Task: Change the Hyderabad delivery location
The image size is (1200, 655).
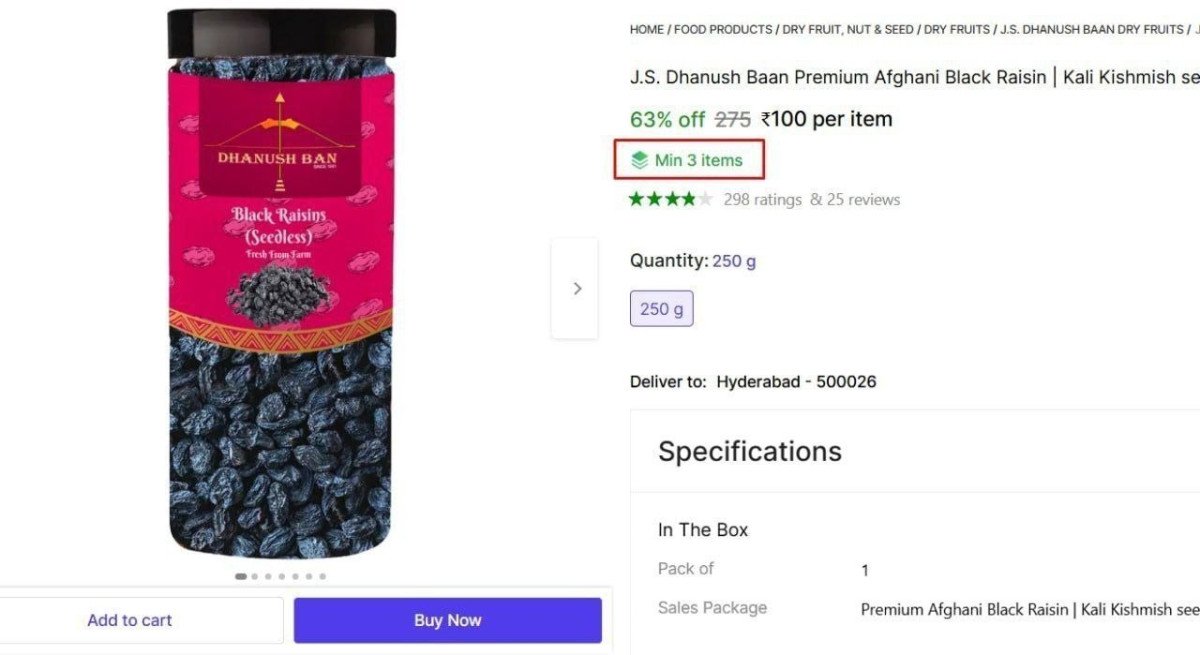Action: pos(797,381)
